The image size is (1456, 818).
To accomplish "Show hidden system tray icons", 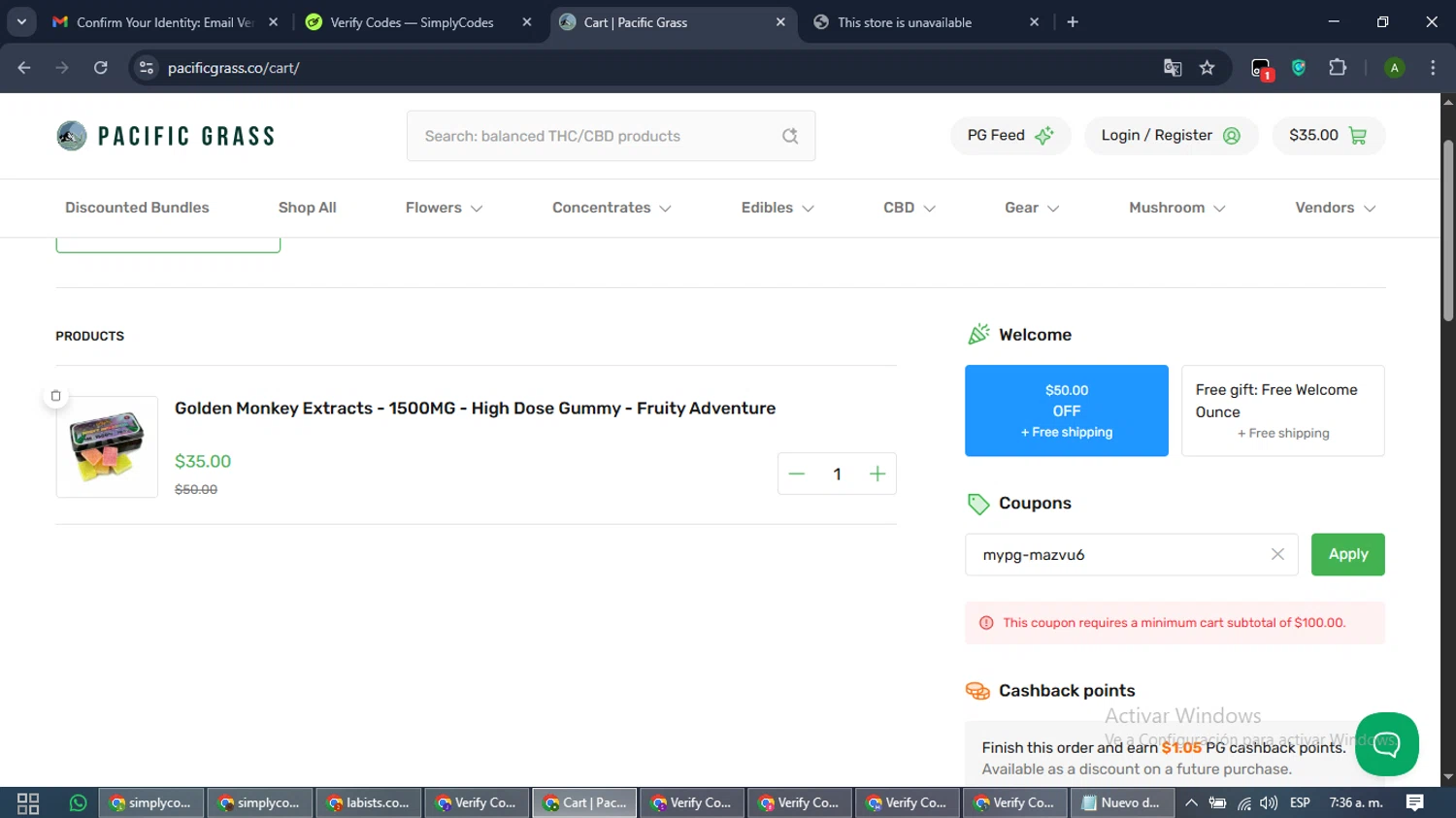I will [1191, 802].
